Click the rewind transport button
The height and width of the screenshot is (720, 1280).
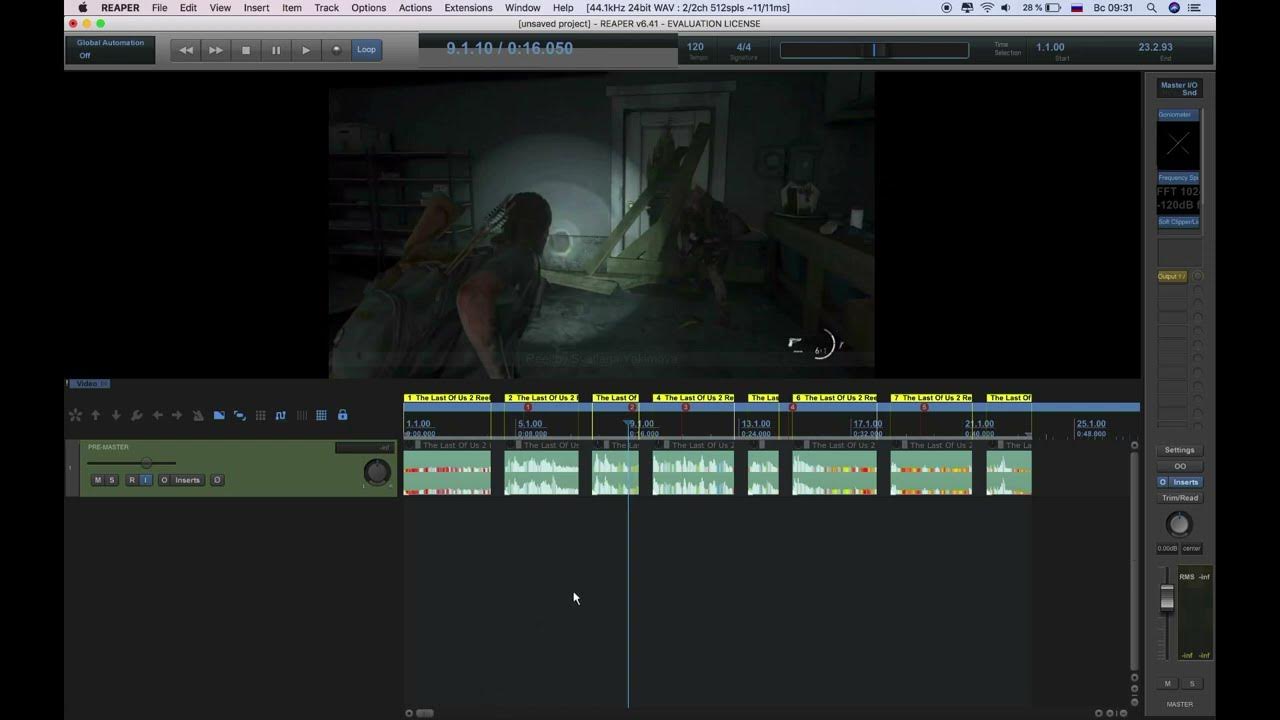(186, 50)
